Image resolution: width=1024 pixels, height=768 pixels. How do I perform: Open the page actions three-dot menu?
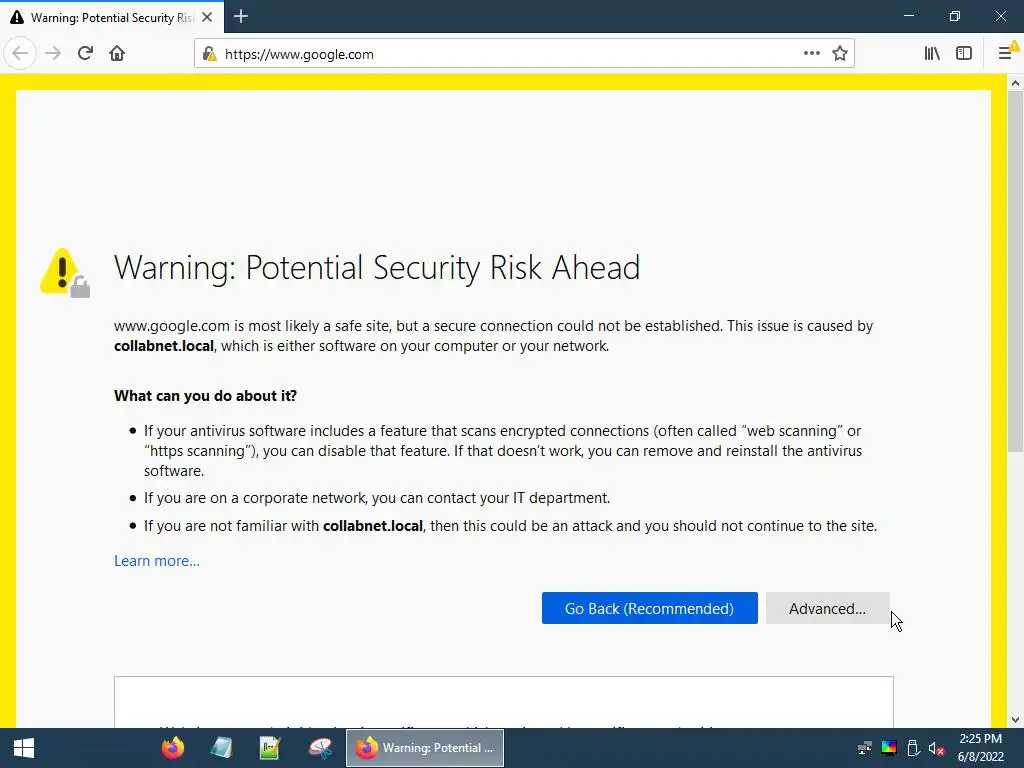coord(812,54)
